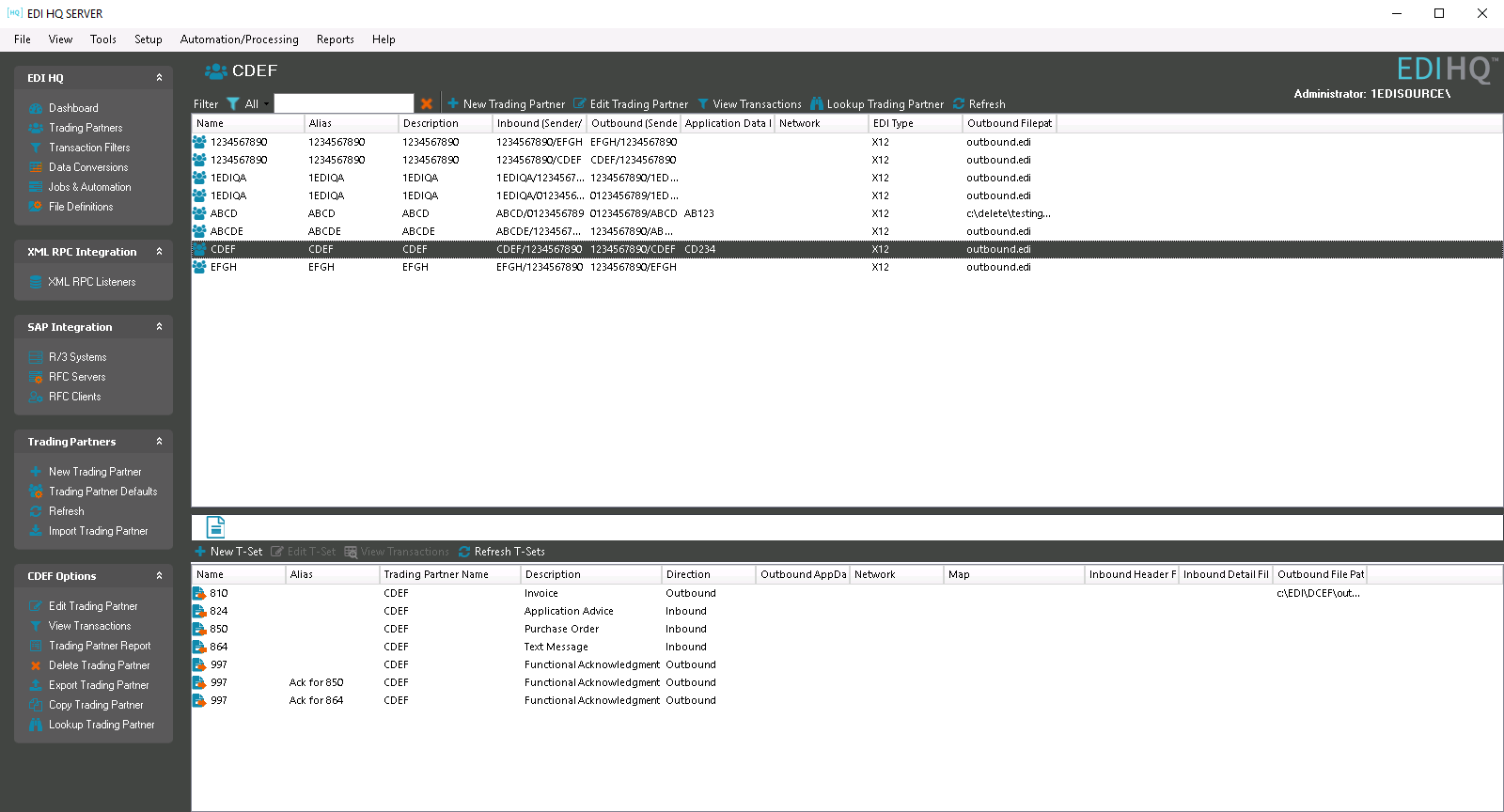This screenshot has height=812, width=1504.
Task: Open the File menu
Action: 23,39
